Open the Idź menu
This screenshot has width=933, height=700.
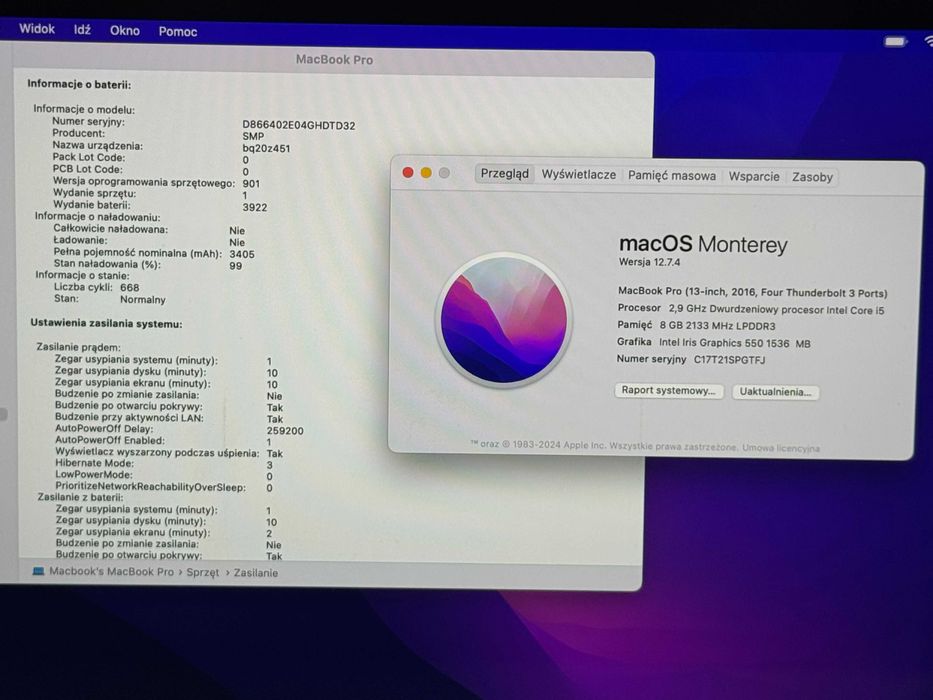[x=82, y=30]
